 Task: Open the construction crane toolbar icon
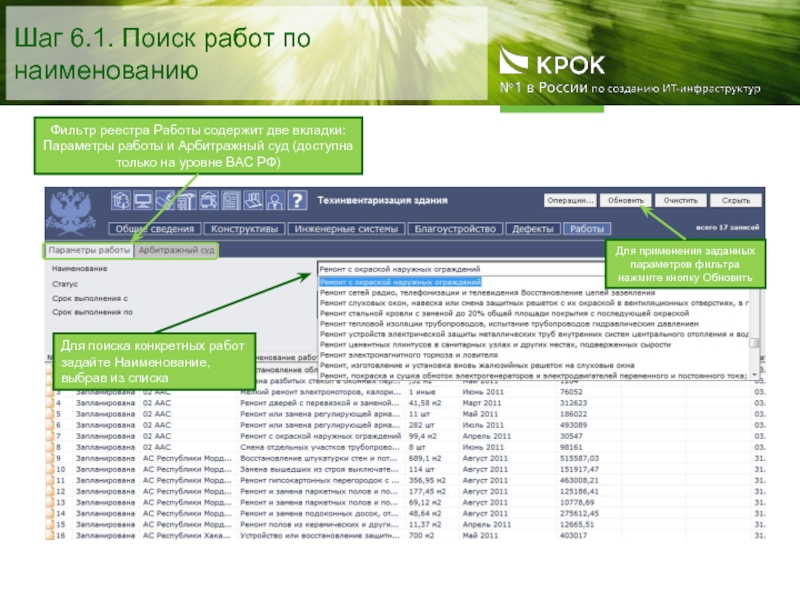(187, 200)
